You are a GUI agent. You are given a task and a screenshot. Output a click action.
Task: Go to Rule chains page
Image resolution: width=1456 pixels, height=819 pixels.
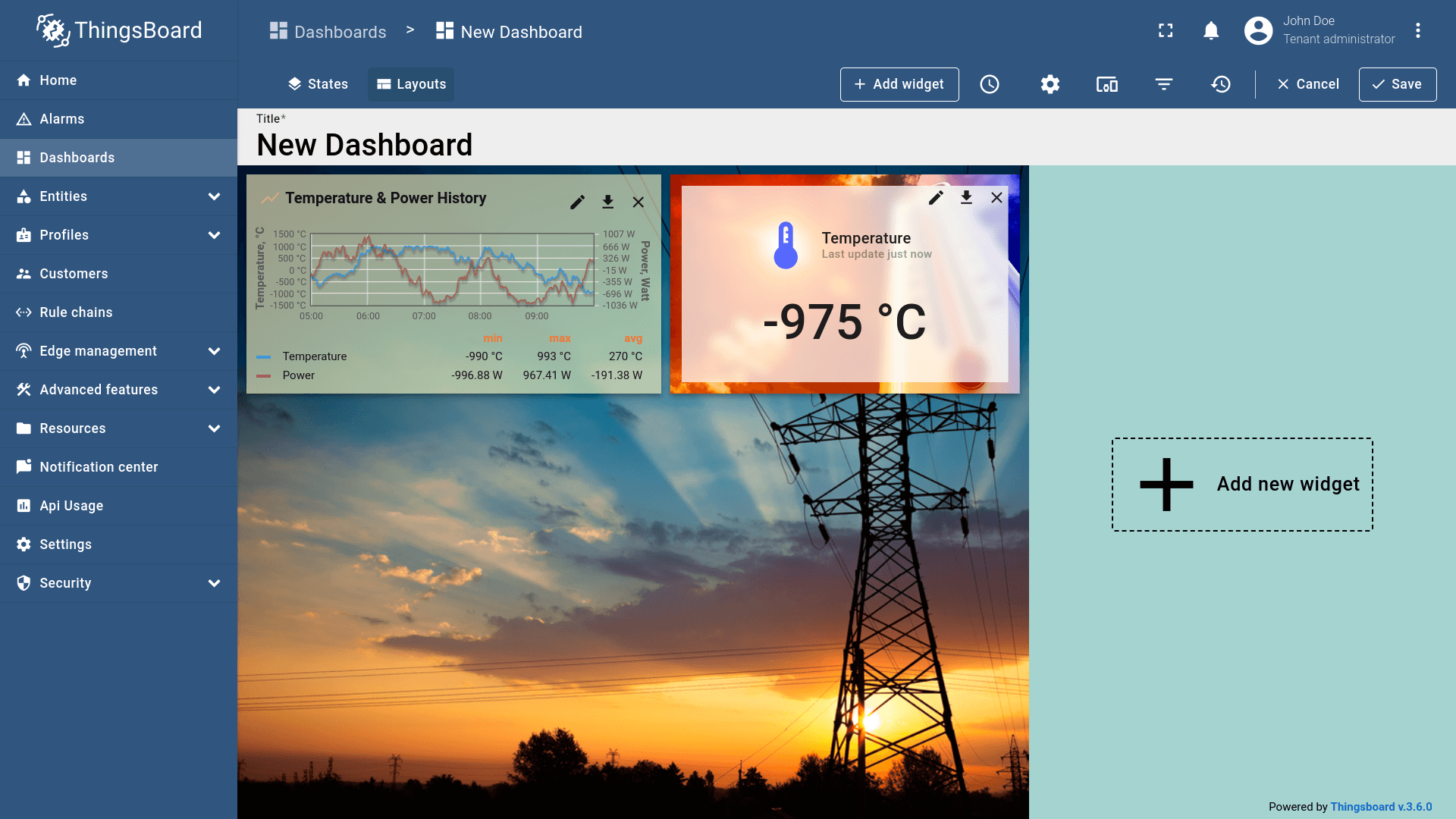(x=76, y=312)
